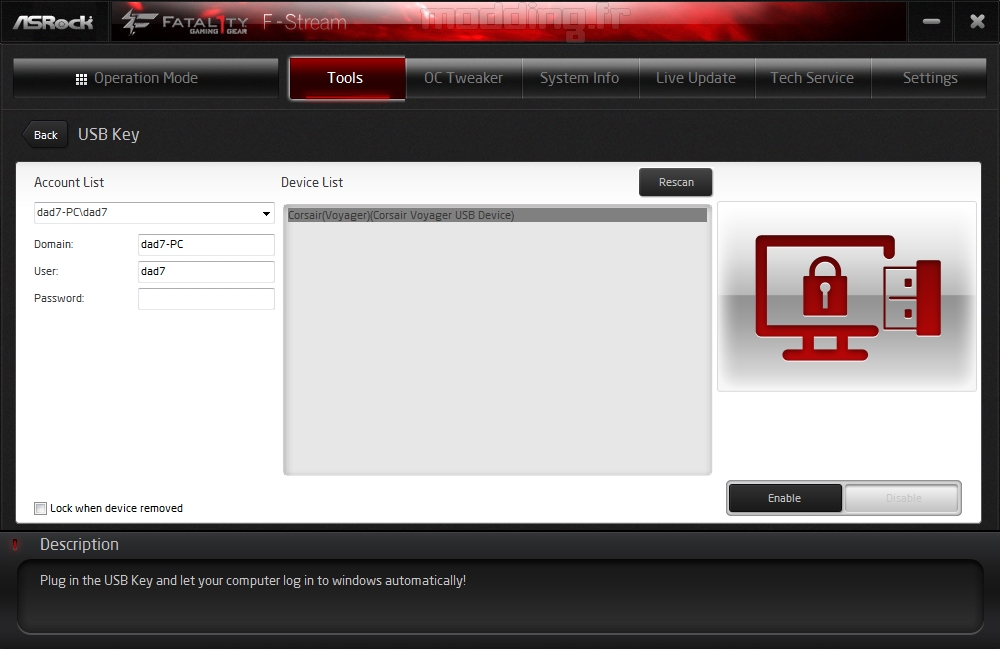1000x649 pixels.
Task: Click the ASRock logo
Action: click(54, 22)
